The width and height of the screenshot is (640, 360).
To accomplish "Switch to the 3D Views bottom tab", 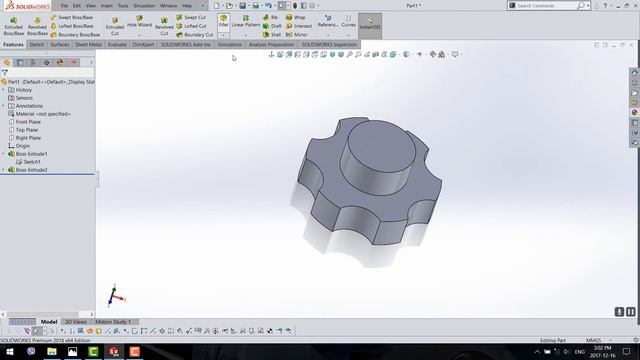I will click(76, 322).
